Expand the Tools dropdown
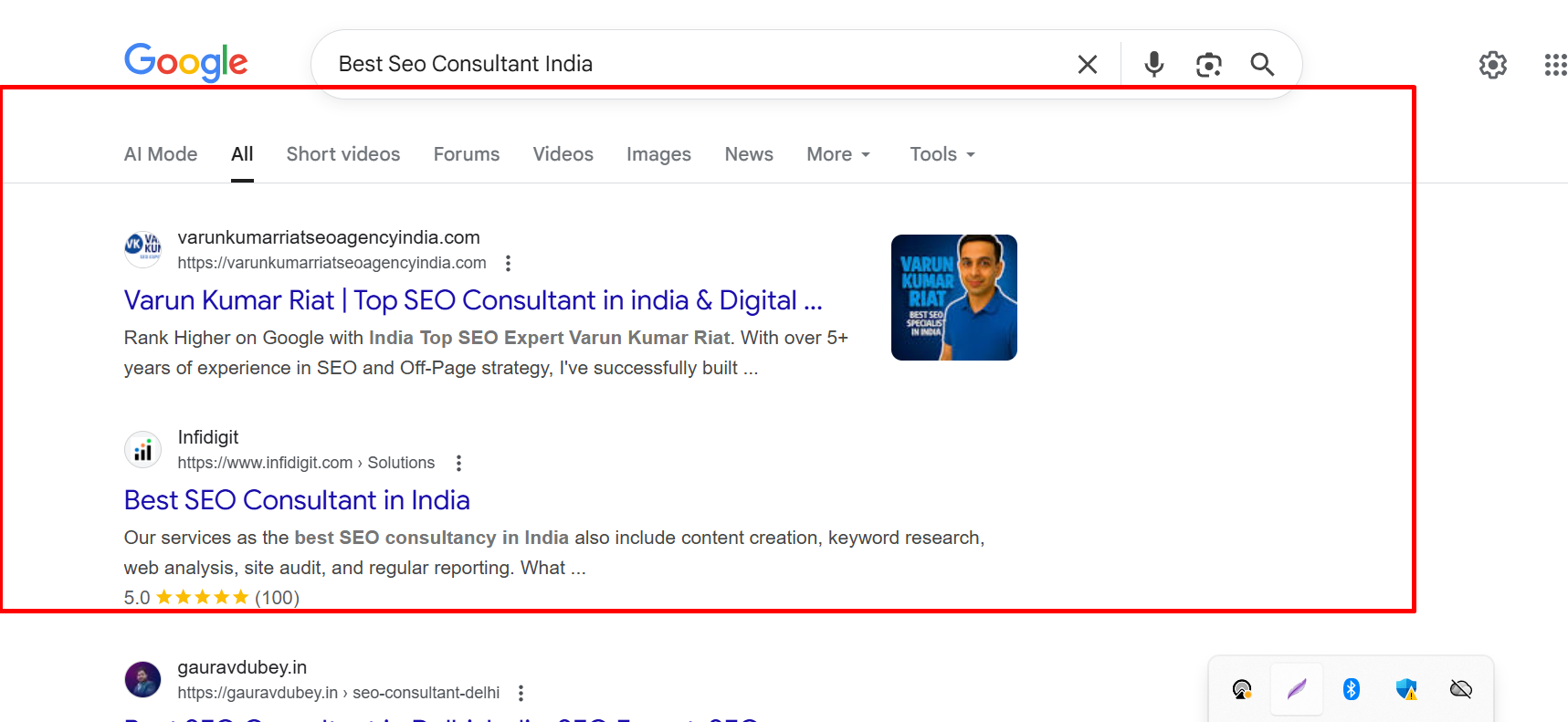Viewport: 1568px width, 722px height. coord(942,154)
